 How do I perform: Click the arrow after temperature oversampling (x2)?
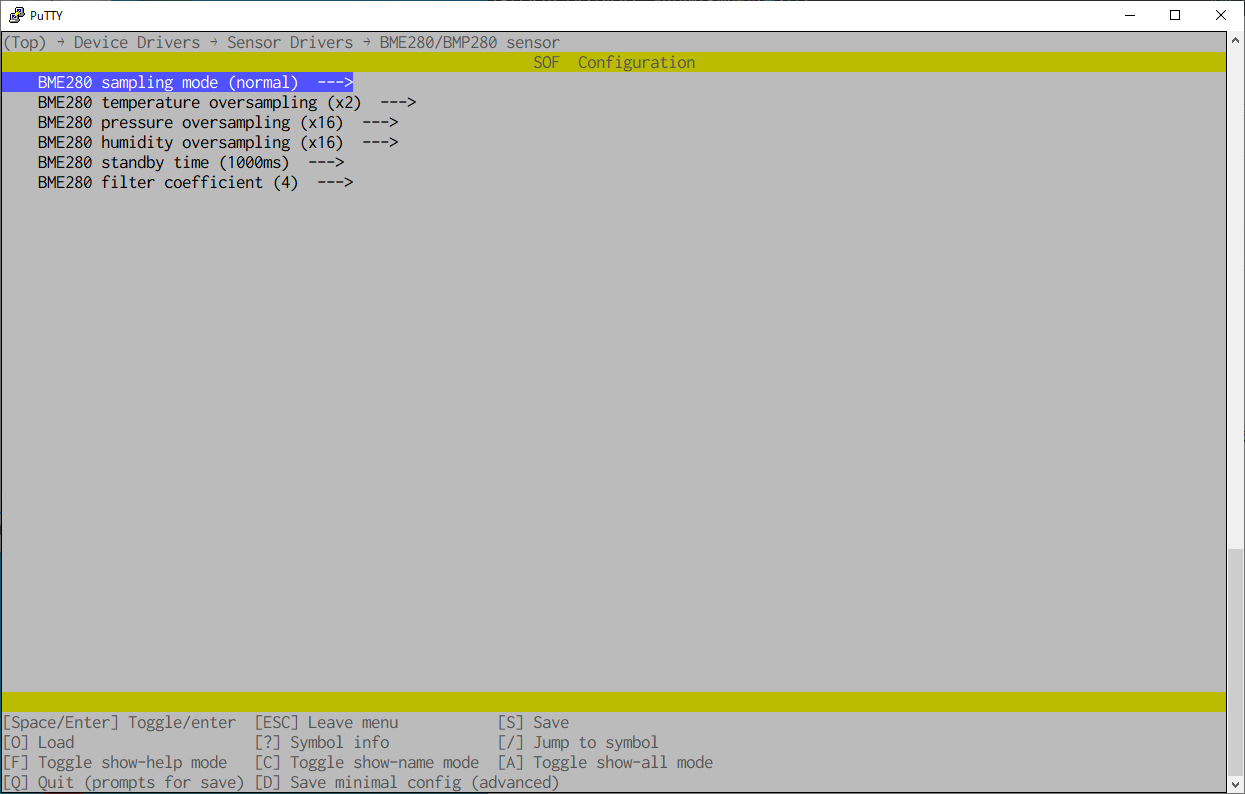pyautogui.click(x=398, y=103)
